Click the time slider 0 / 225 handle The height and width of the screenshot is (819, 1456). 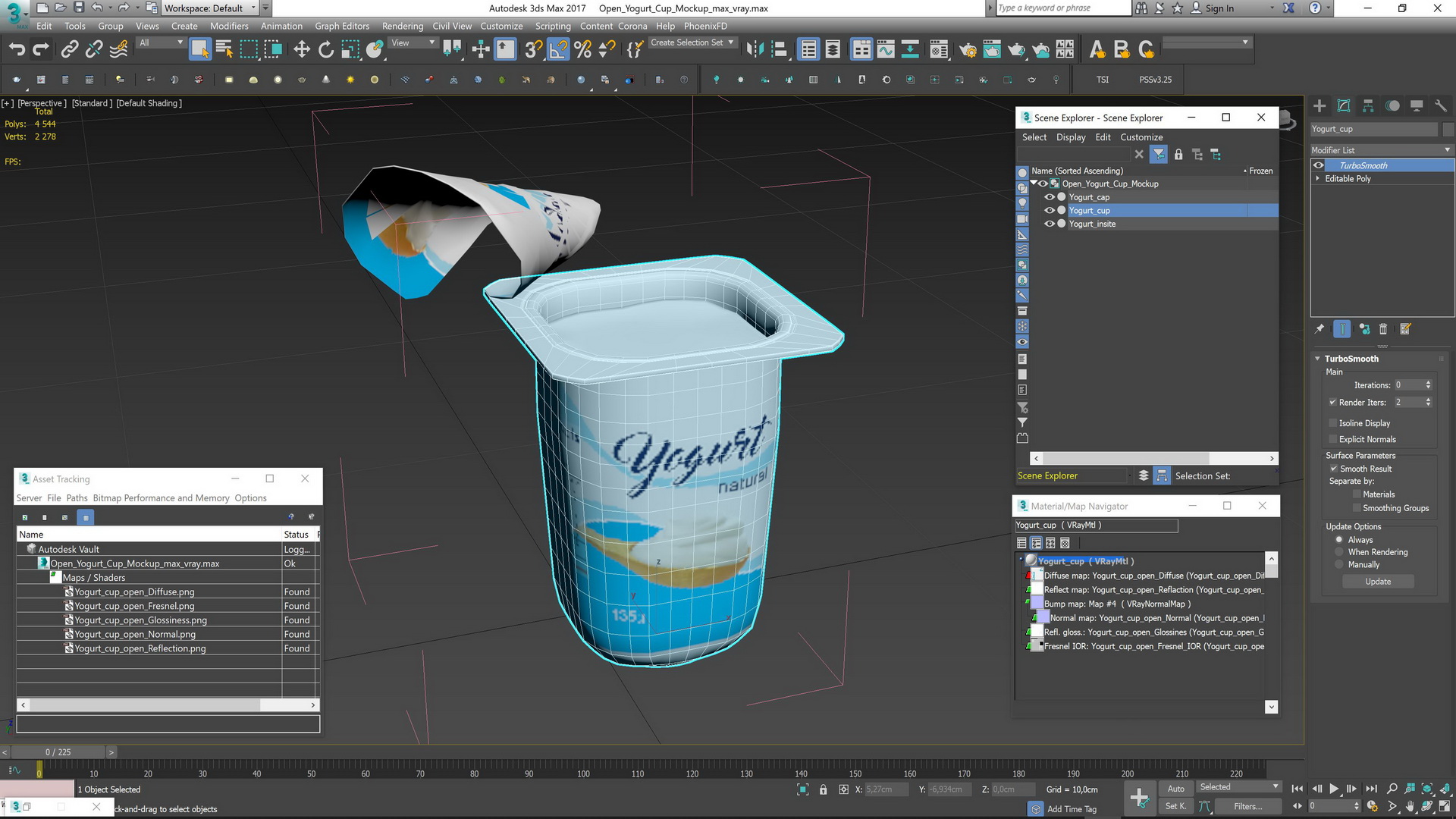[58, 752]
